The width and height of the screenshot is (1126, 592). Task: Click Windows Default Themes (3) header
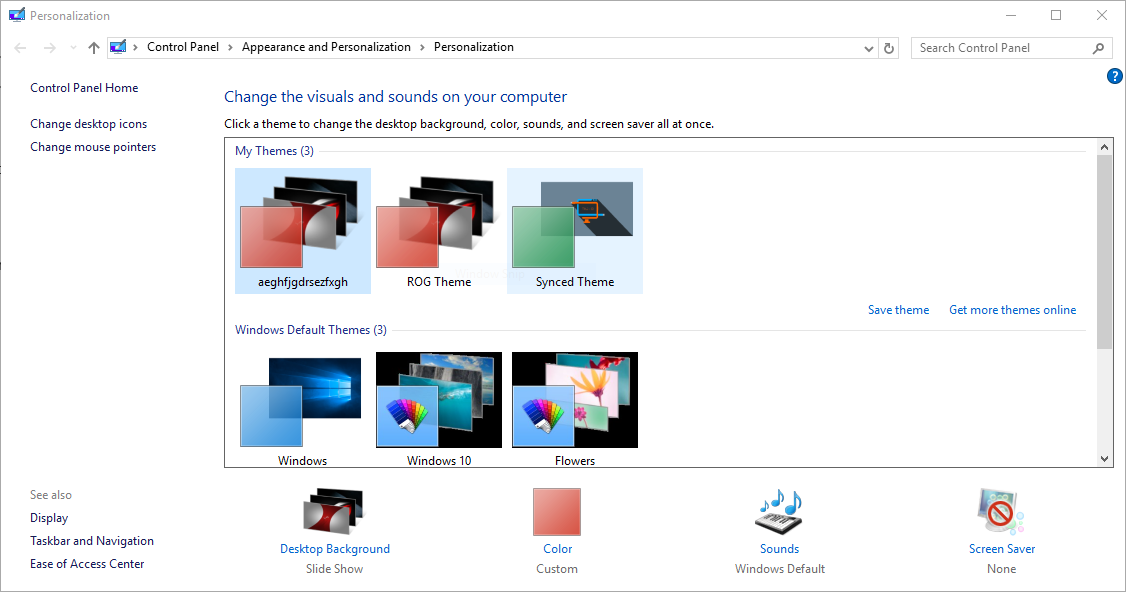(311, 330)
